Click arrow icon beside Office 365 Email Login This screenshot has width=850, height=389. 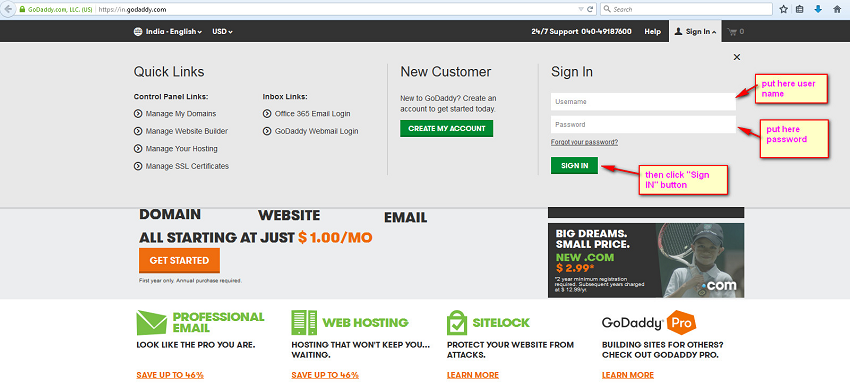coord(267,114)
